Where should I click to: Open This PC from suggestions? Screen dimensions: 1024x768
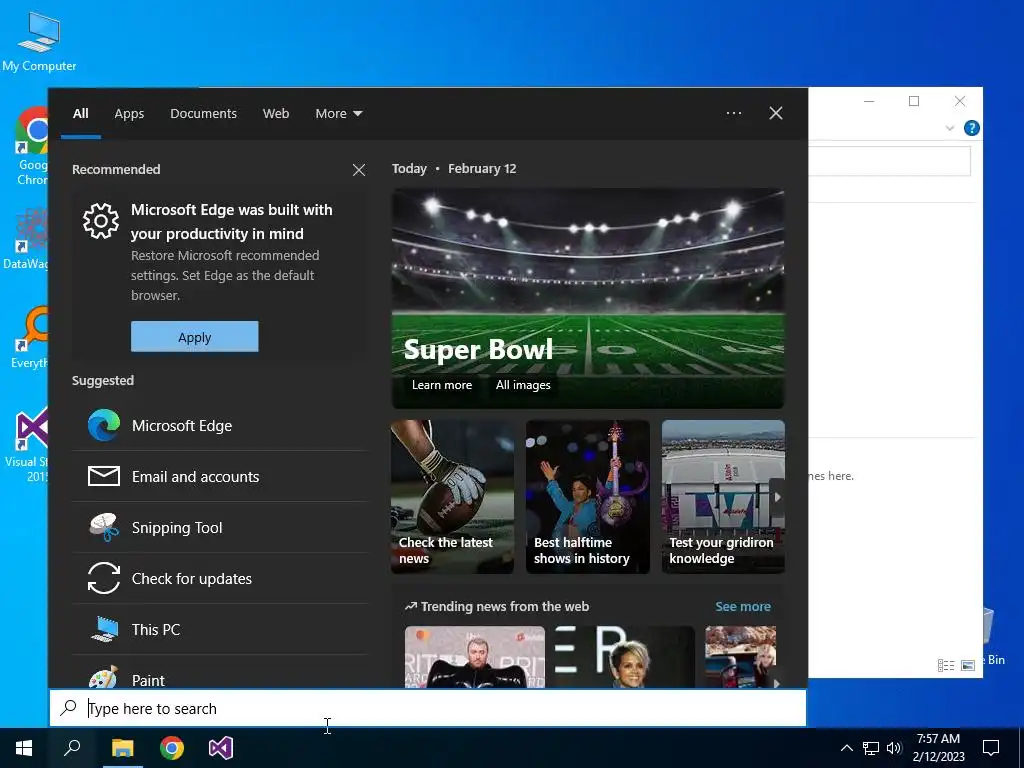click(x=219, y=630)
